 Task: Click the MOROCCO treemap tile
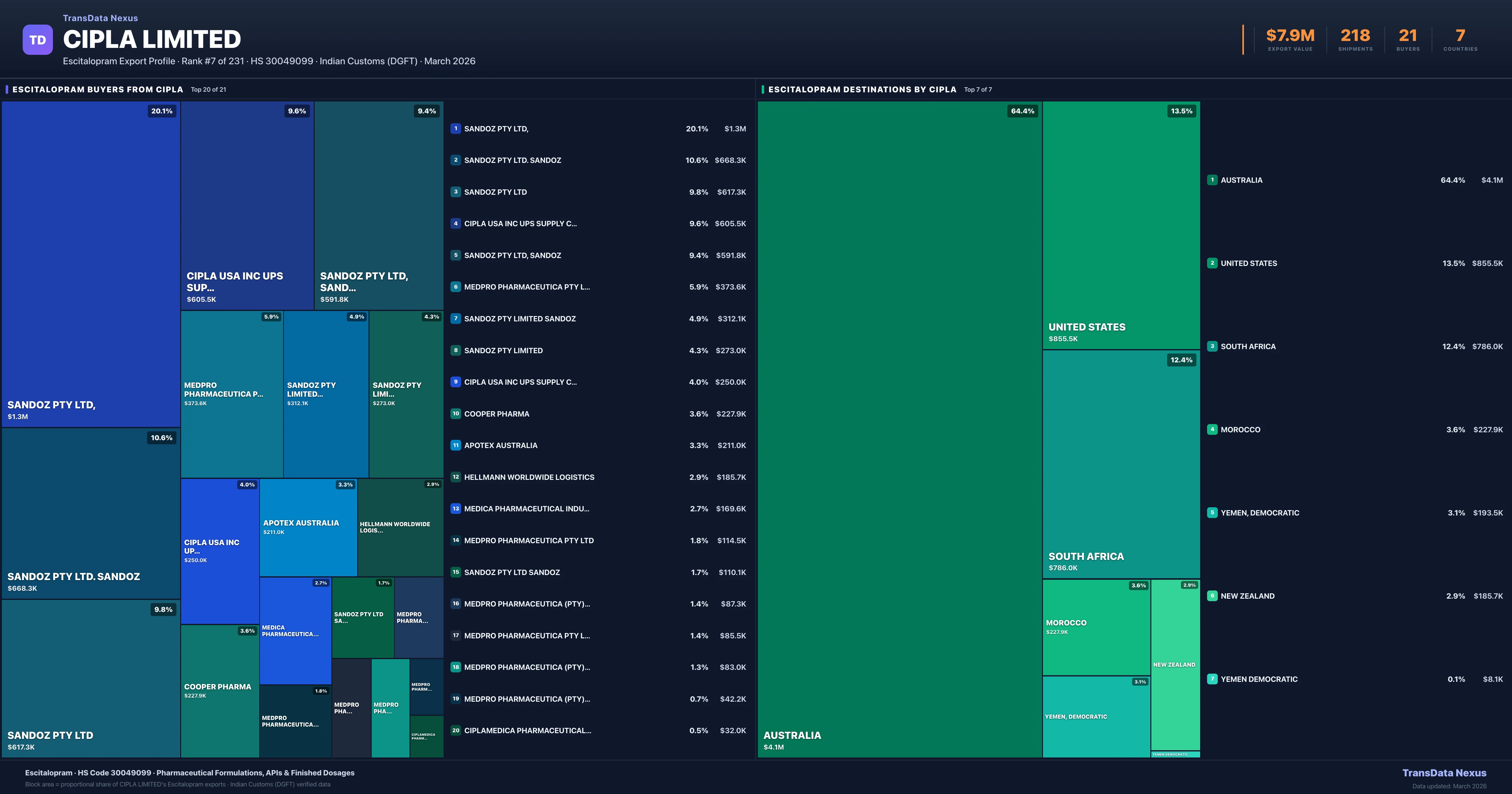[1095, 627]
